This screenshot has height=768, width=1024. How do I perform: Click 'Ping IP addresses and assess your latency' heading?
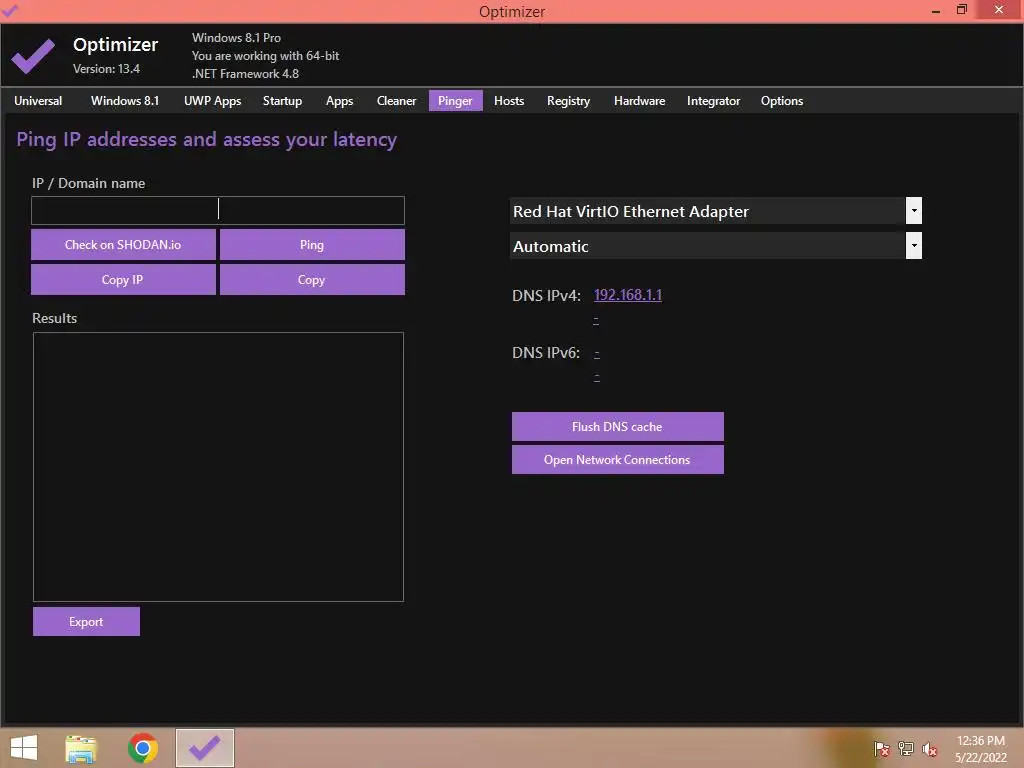click(x=206, y=140)
